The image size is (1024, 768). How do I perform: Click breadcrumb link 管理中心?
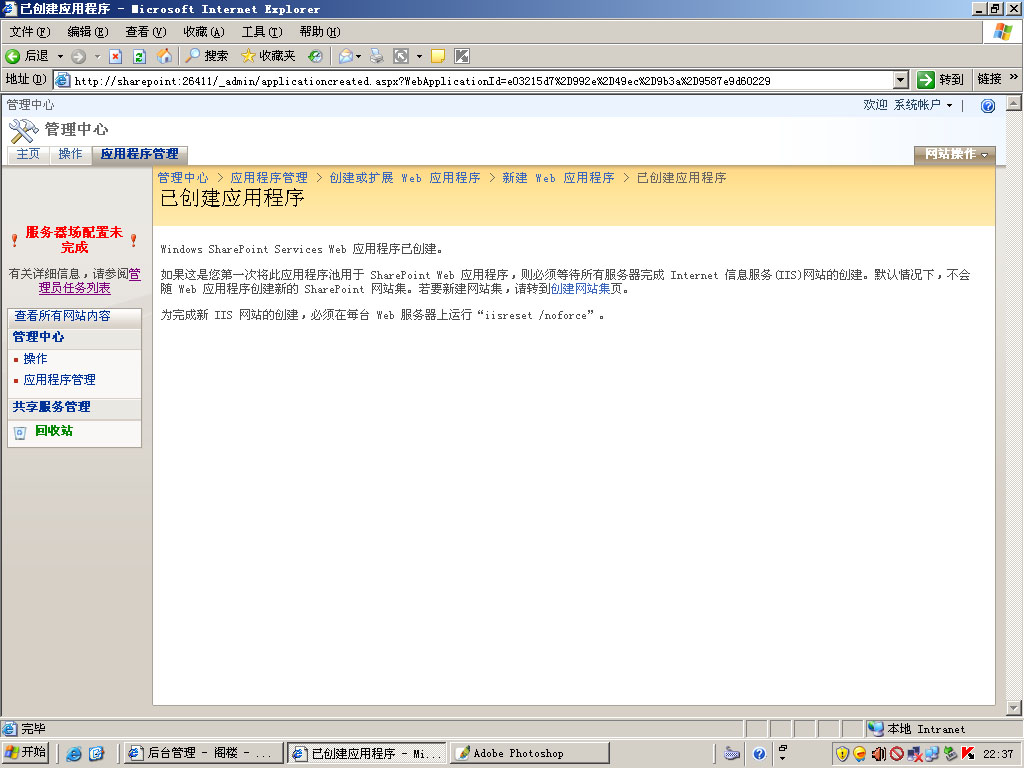(x=183, y=178)
